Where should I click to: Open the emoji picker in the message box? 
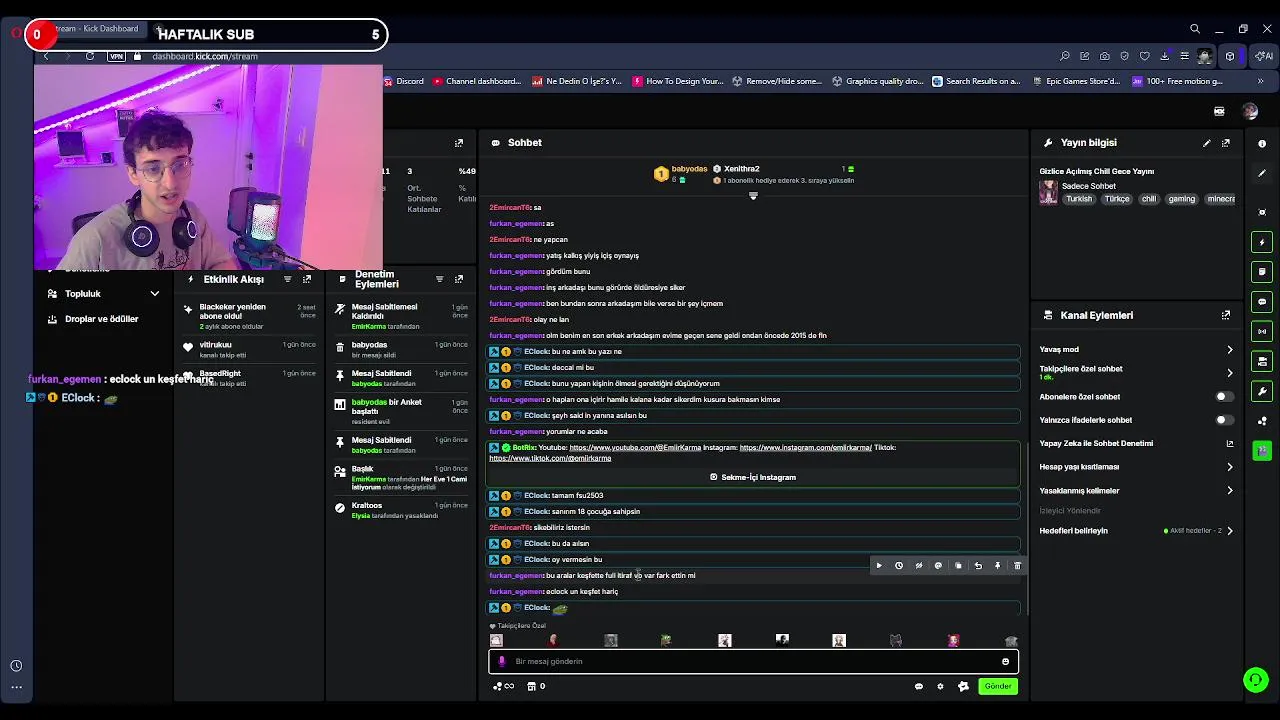tap(1005, 661)
